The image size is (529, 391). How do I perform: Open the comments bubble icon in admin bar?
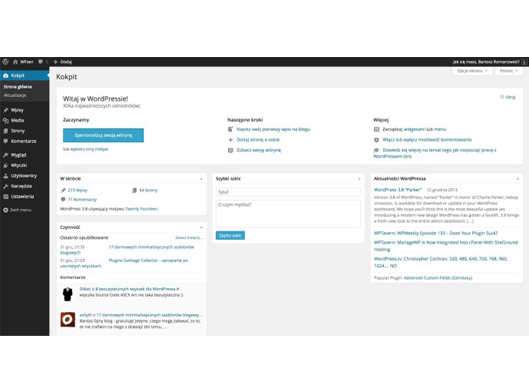click(x=40, y=62)
